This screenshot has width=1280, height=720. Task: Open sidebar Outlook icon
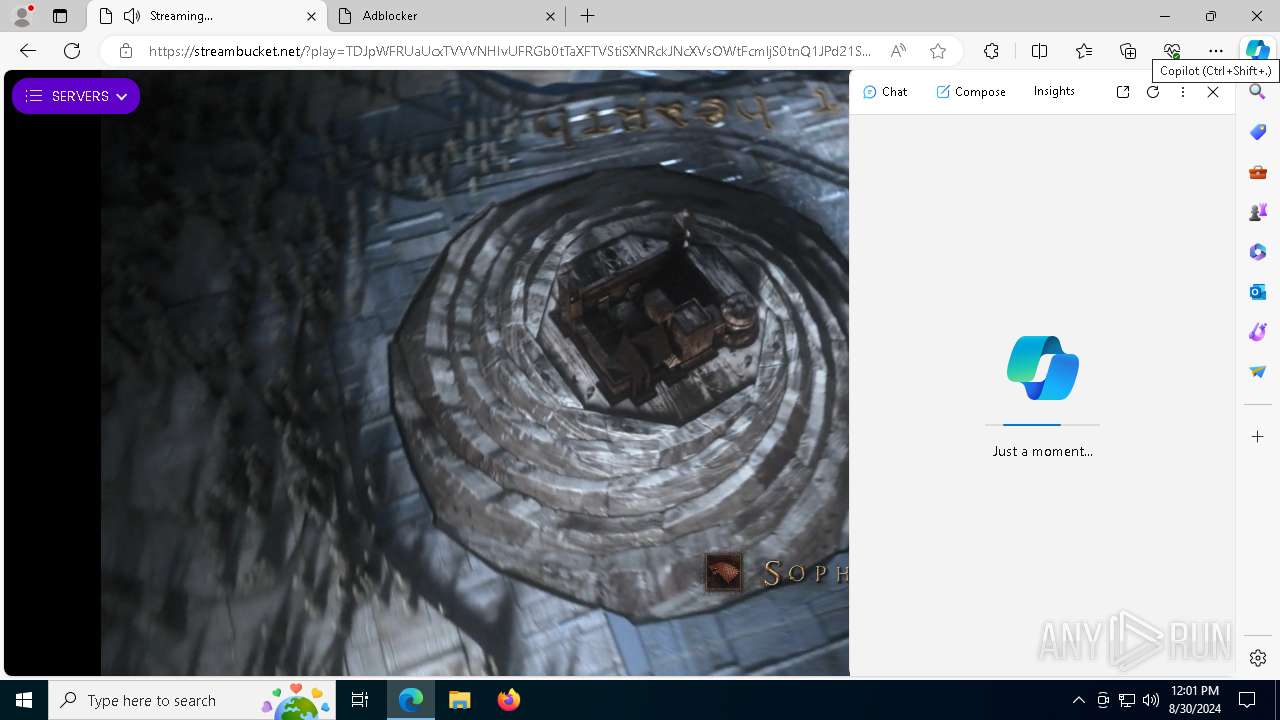coord(1258,292)
